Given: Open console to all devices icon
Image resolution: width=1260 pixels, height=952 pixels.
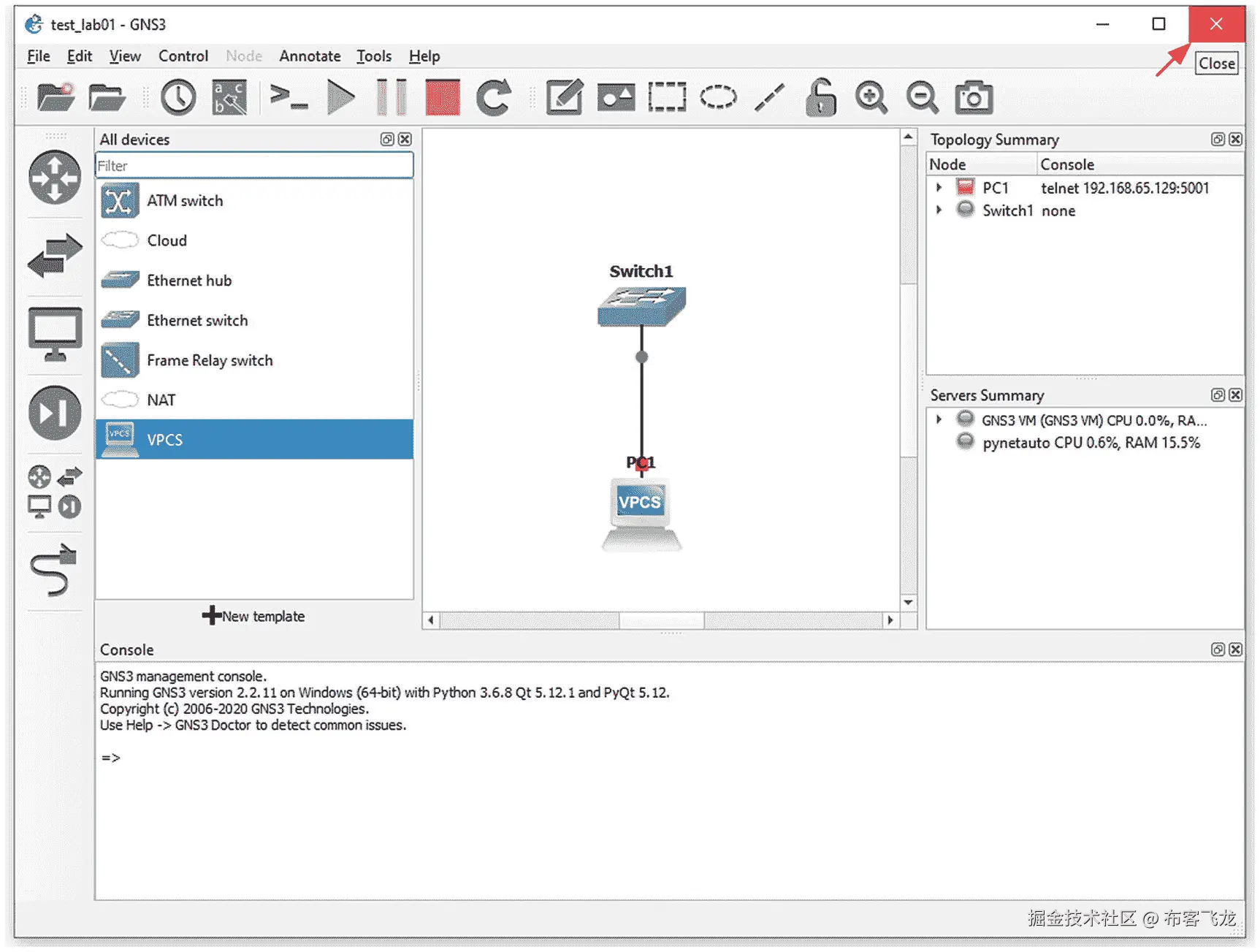Looking at the screenshot, I should point(289,97).
